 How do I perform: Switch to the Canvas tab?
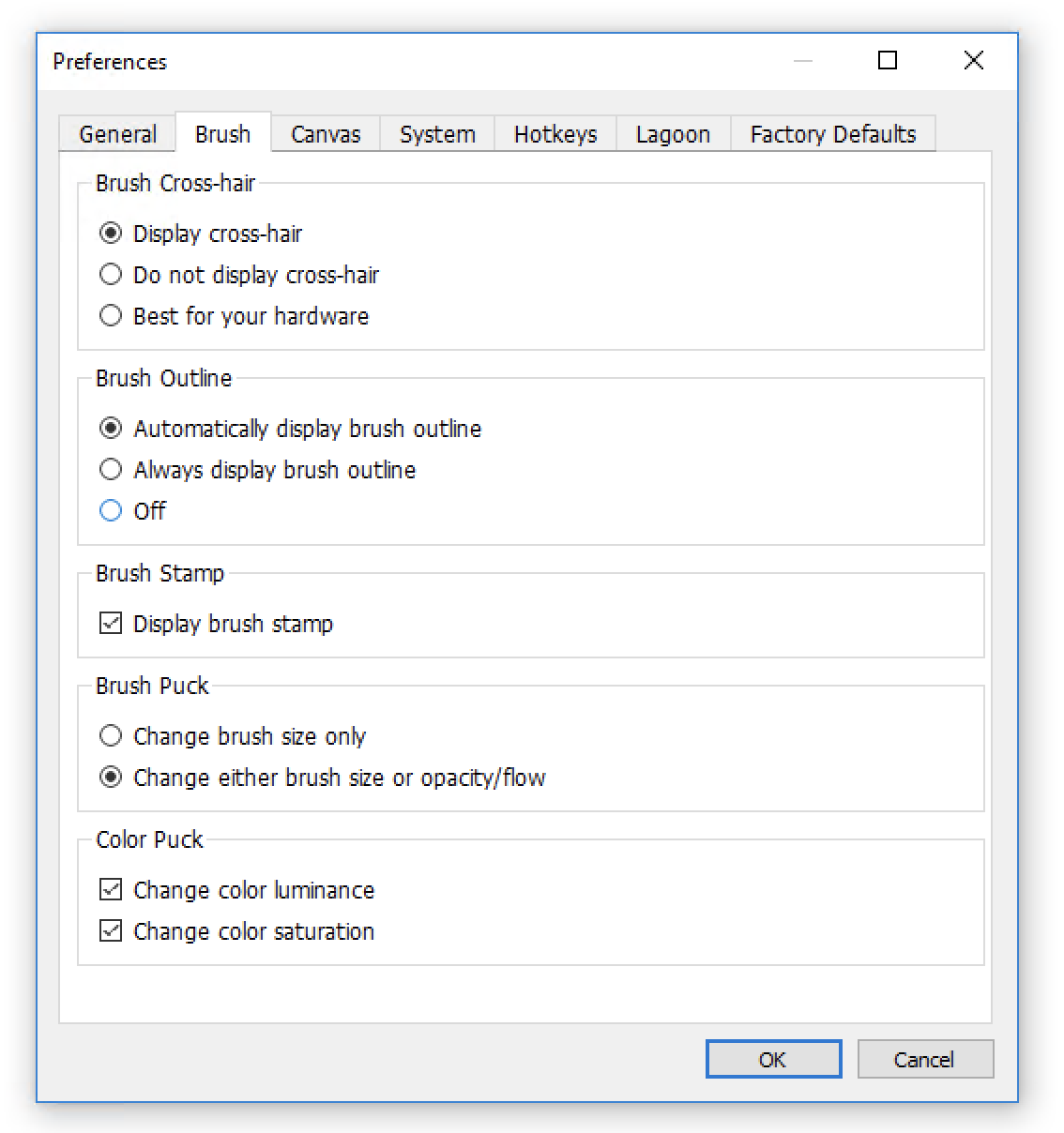click(325, 134)
